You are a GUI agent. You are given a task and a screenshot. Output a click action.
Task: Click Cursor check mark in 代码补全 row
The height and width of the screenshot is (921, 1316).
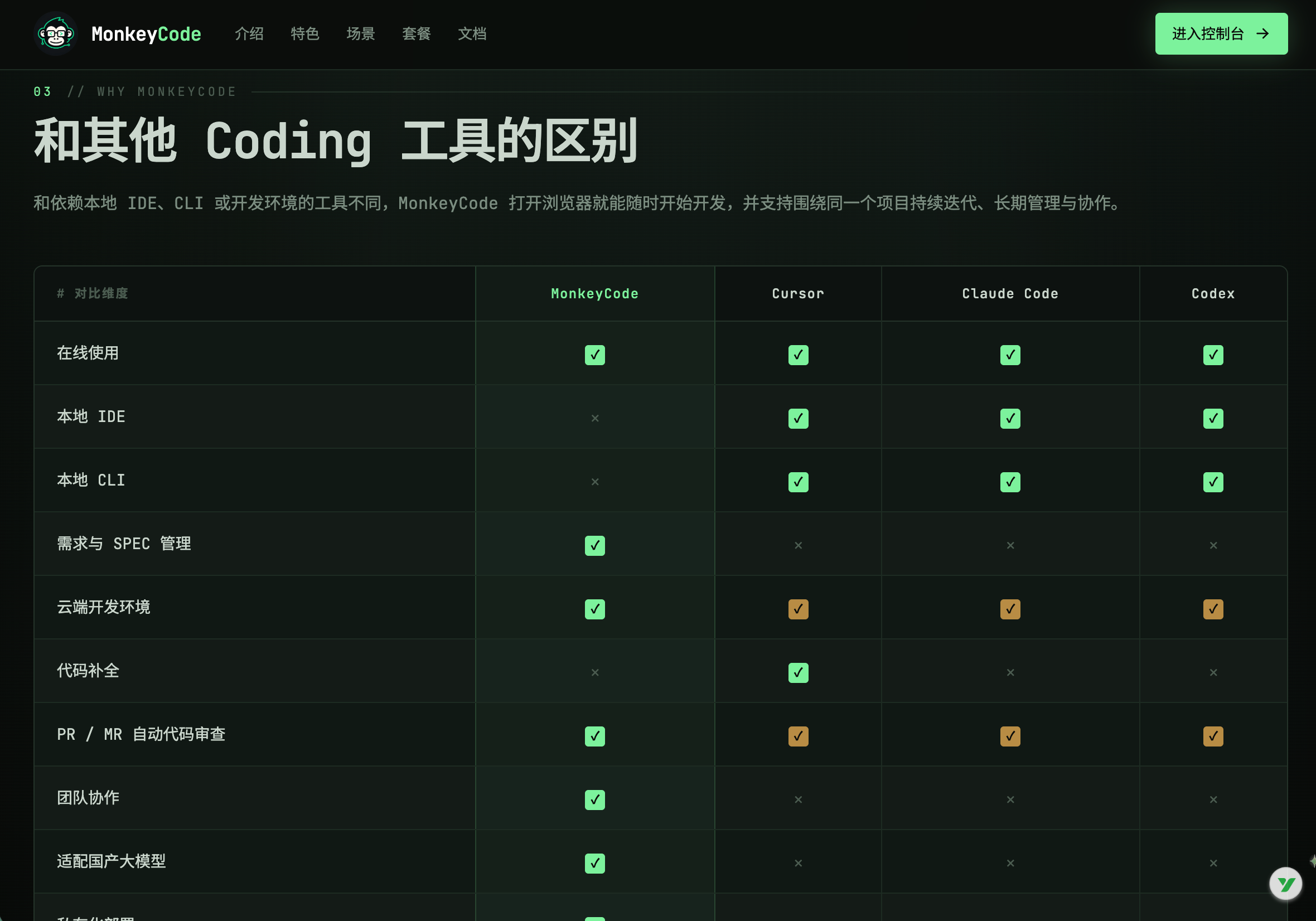coord(798,673)
